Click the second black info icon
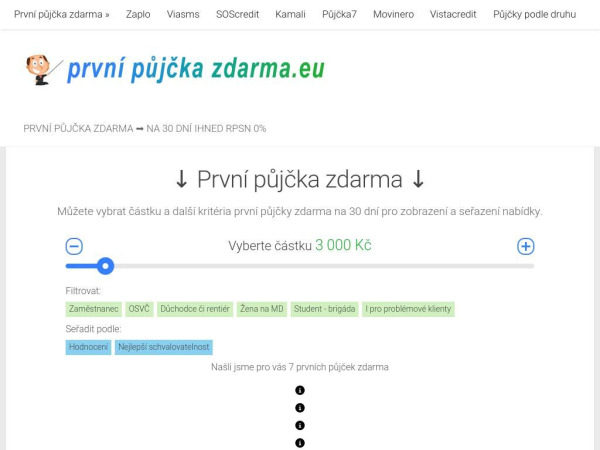Viewport: 600px width, 450px height. pos(300,408)
